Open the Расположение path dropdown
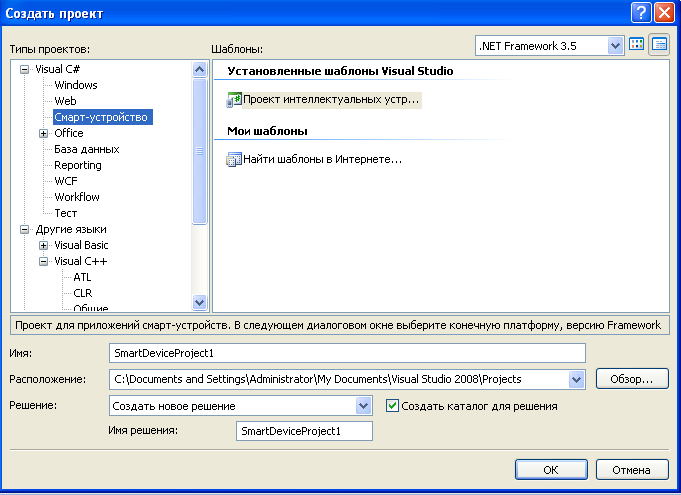Image resolution: width=681 pixels, height=495 pixels. click(576, 380)
